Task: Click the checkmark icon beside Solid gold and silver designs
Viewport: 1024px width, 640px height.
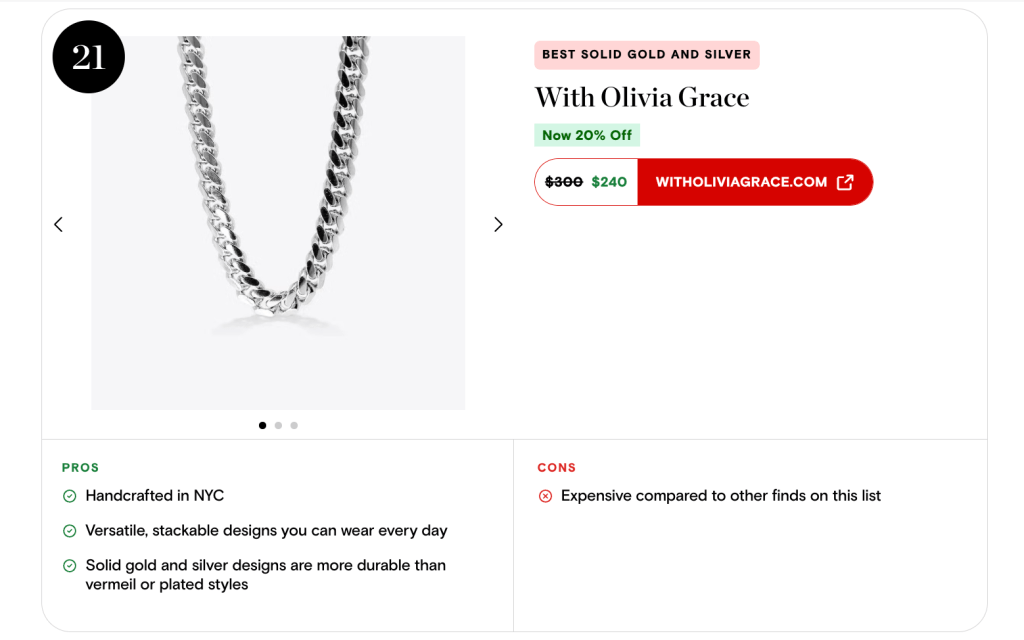Action: (x=70, y=566)
